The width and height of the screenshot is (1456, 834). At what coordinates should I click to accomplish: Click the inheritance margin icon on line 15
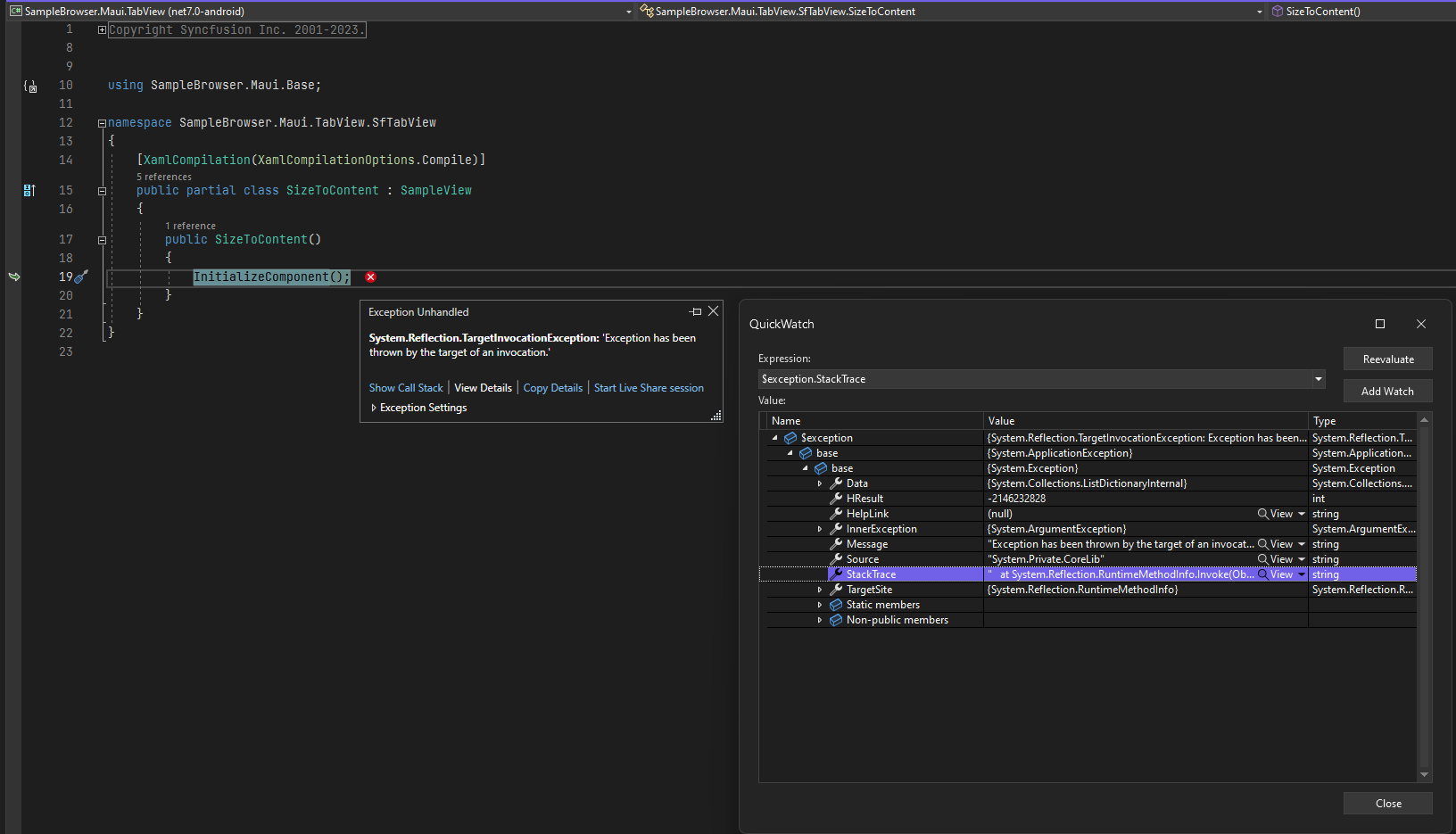pos(29,190)
